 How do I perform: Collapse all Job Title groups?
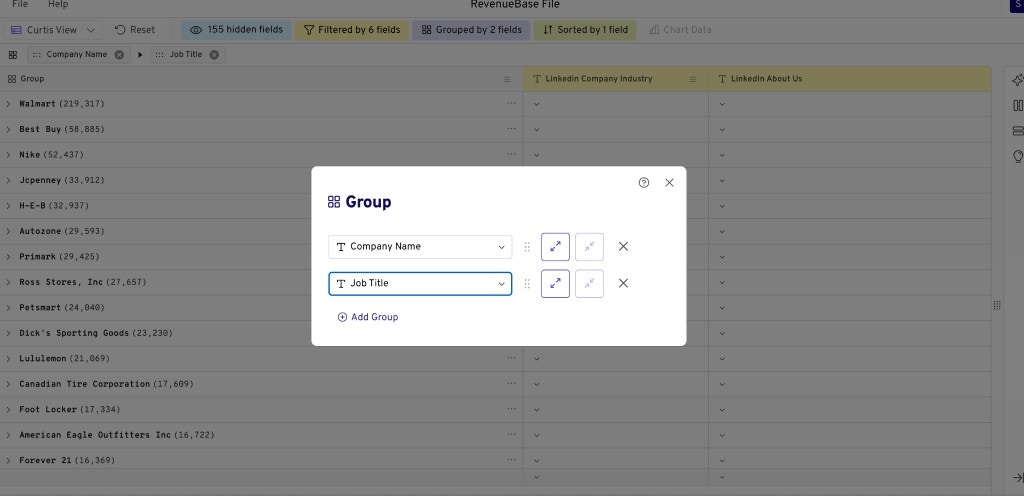tap(589, 283)
